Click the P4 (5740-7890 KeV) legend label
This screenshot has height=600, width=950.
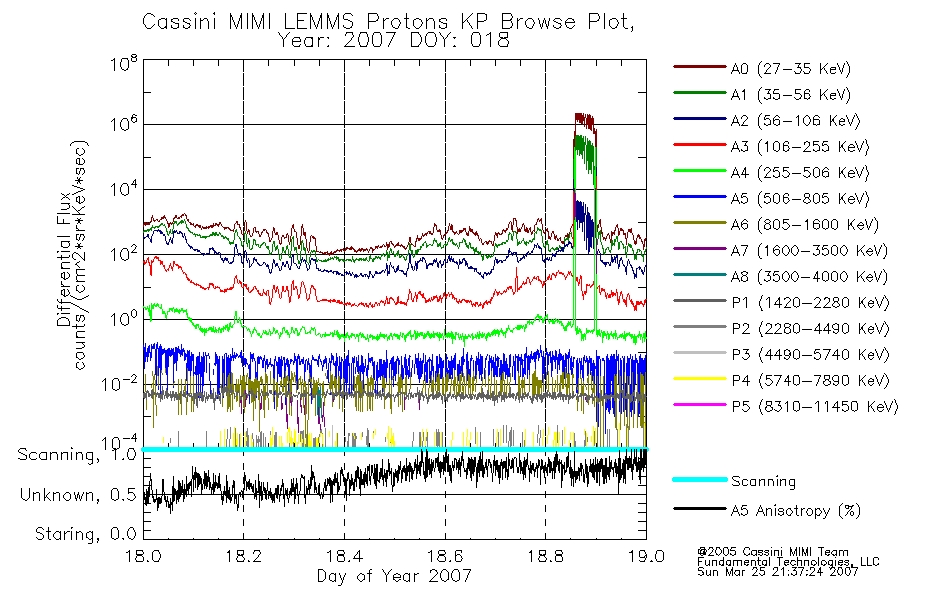point(810,381)
